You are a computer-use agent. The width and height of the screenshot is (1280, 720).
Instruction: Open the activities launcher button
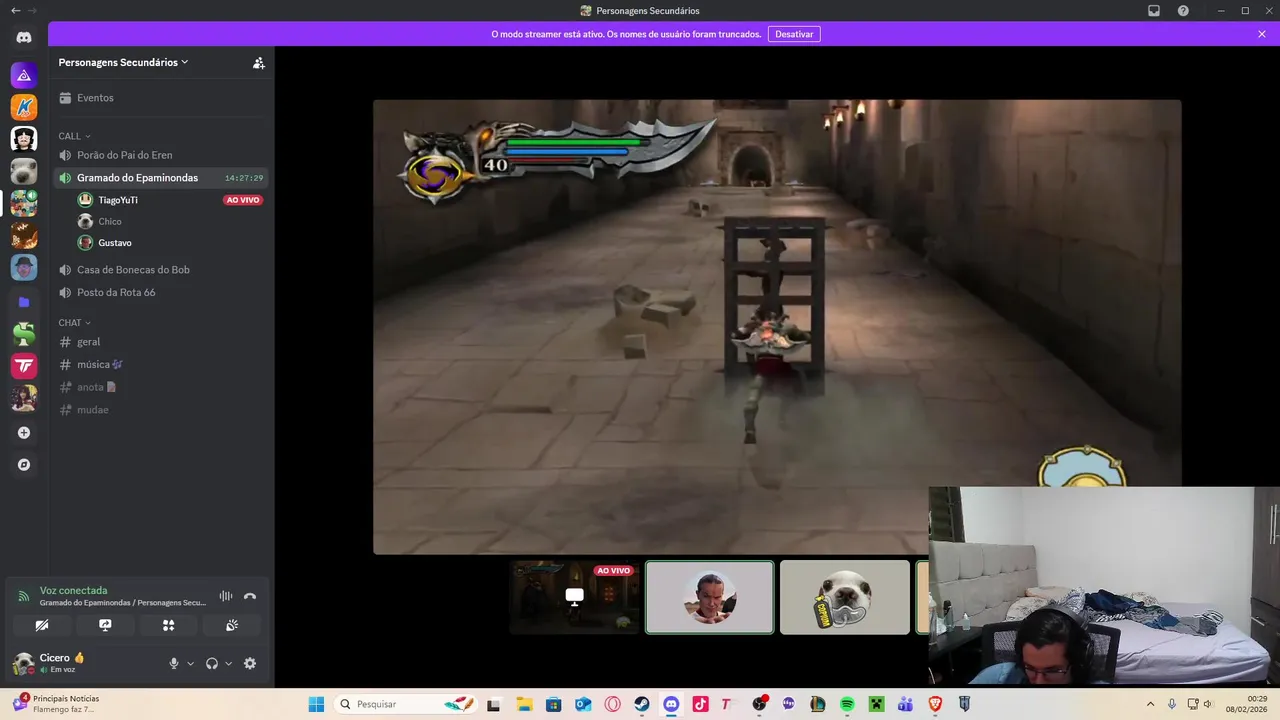tap(168, 625)
